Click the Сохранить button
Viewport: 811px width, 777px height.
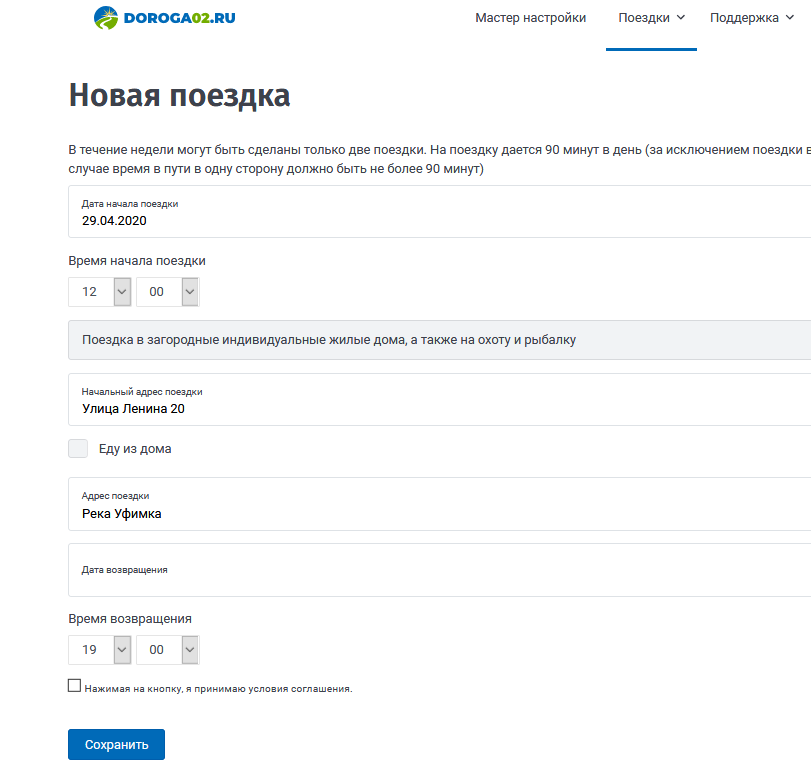point(116,744)
